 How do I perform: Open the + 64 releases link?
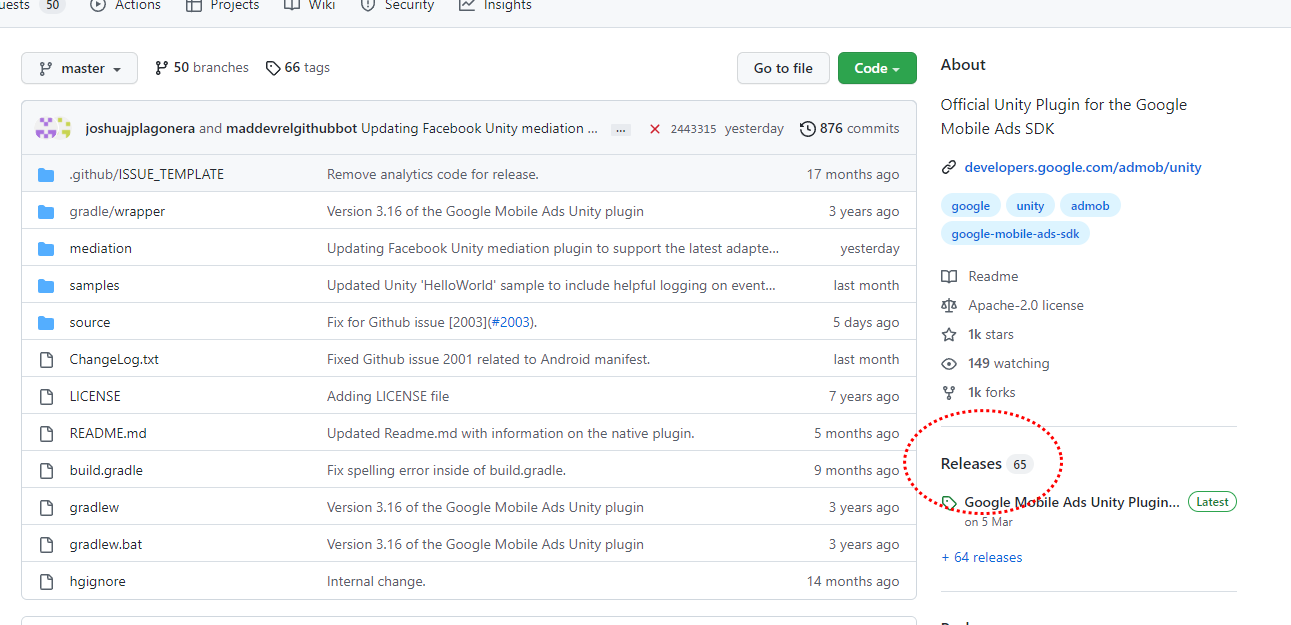tap(982, 557)
